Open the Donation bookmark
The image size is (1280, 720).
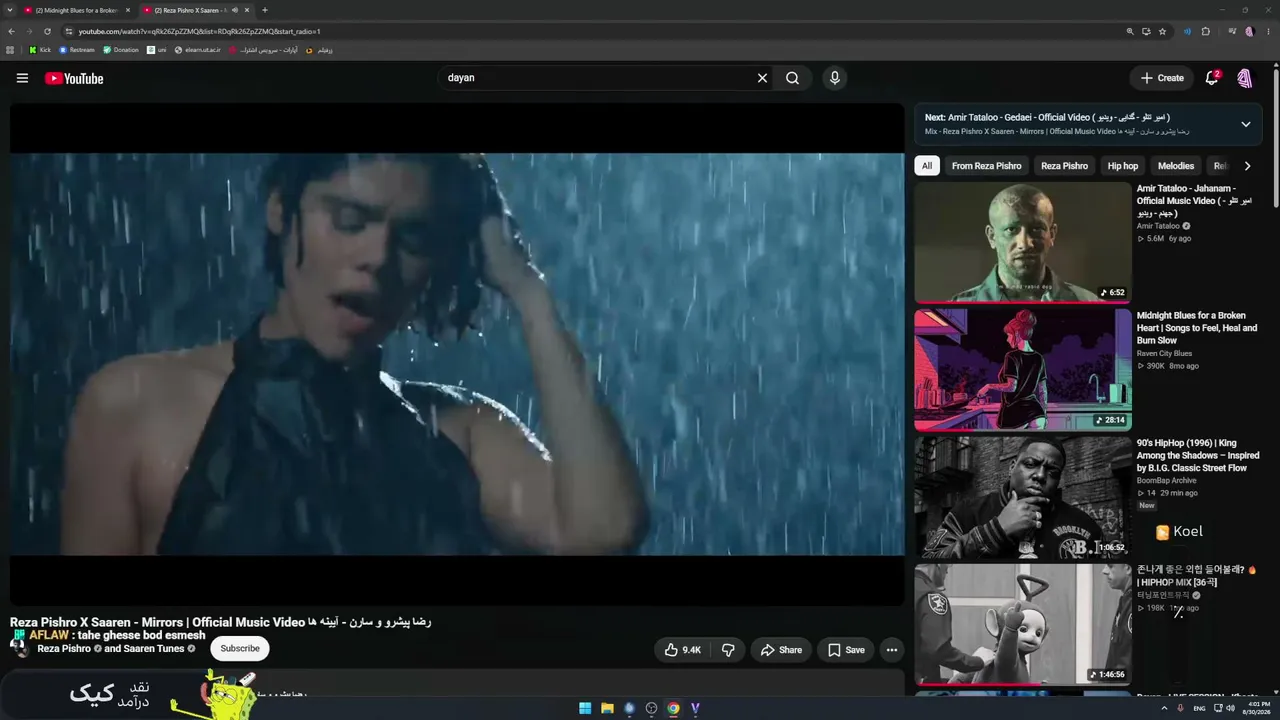click(x=121, y=50)
